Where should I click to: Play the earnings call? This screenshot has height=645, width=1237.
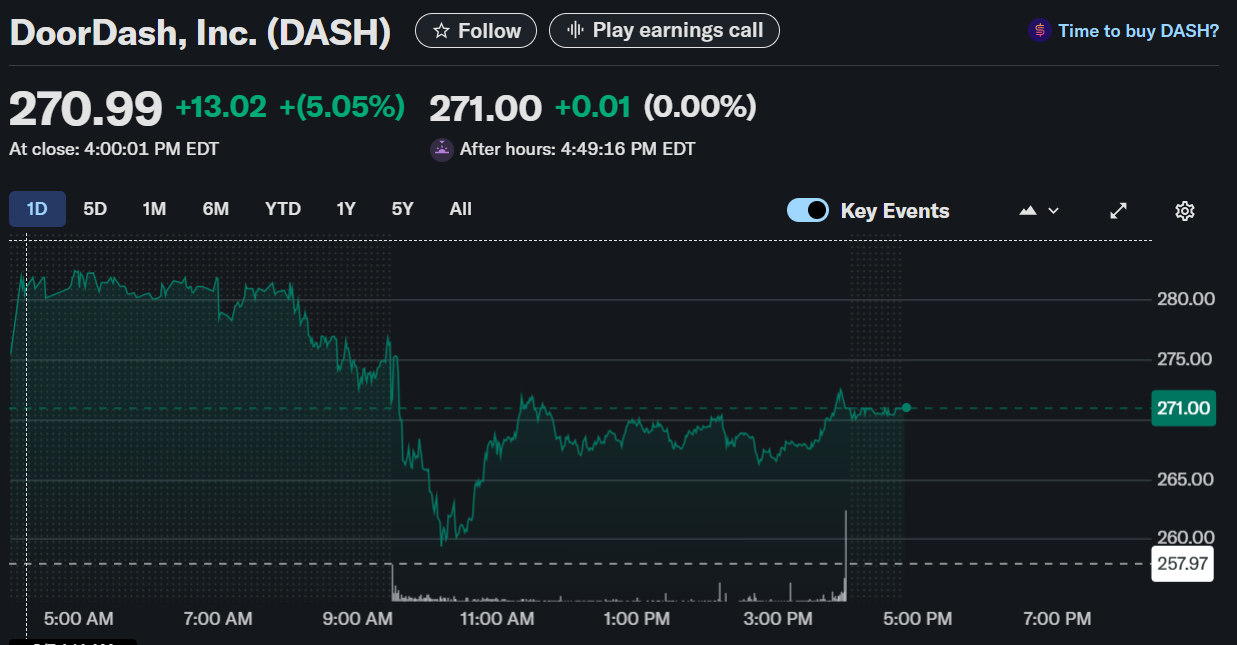pos(664,30)
